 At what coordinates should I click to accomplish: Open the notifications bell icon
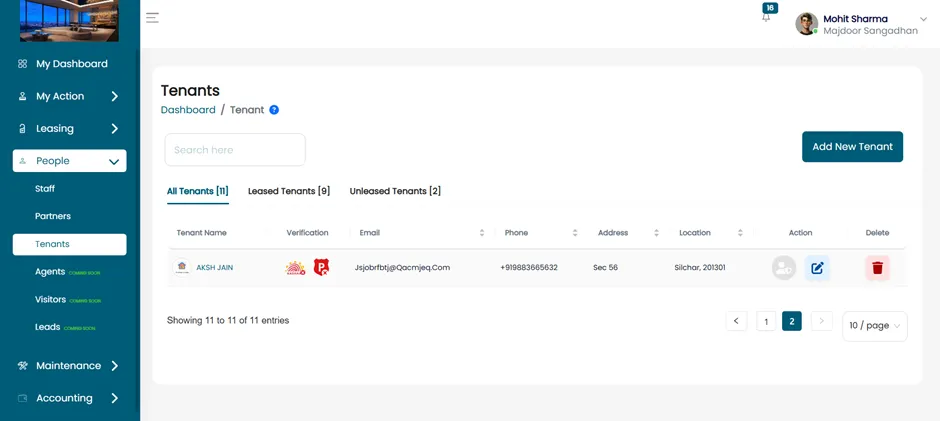pyautogui.click(x=766, y=18)
